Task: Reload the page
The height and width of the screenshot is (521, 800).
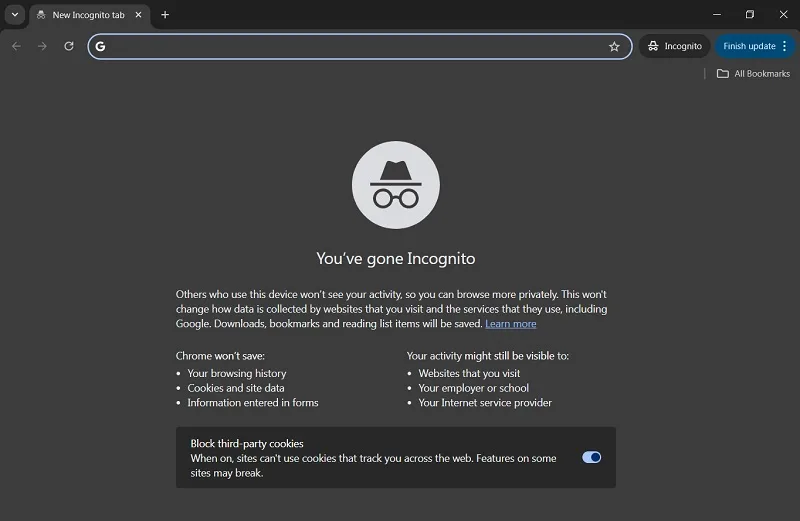Action: tap(69, 46)
